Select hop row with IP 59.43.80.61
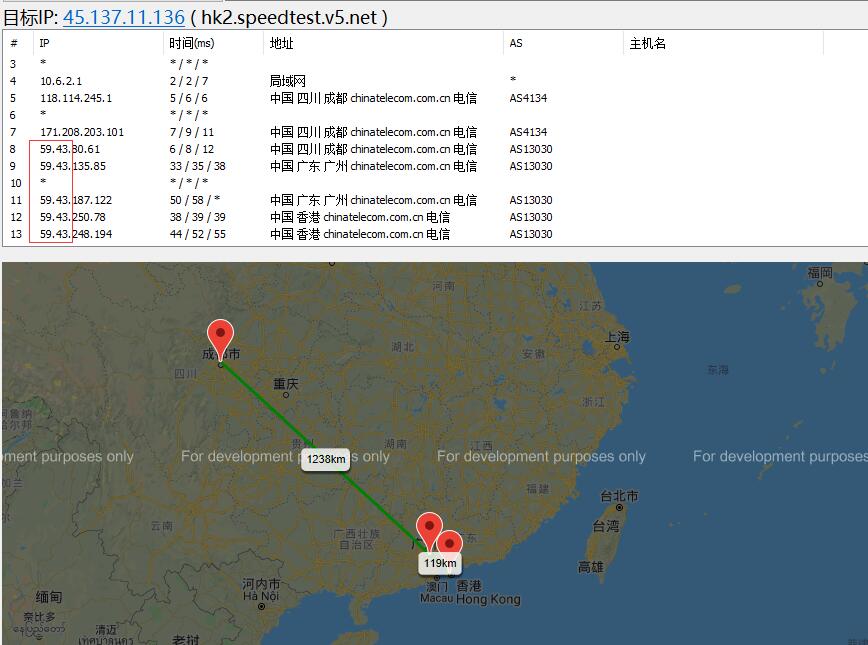Screen dimensions: 868x645 (x=435, y=149)
